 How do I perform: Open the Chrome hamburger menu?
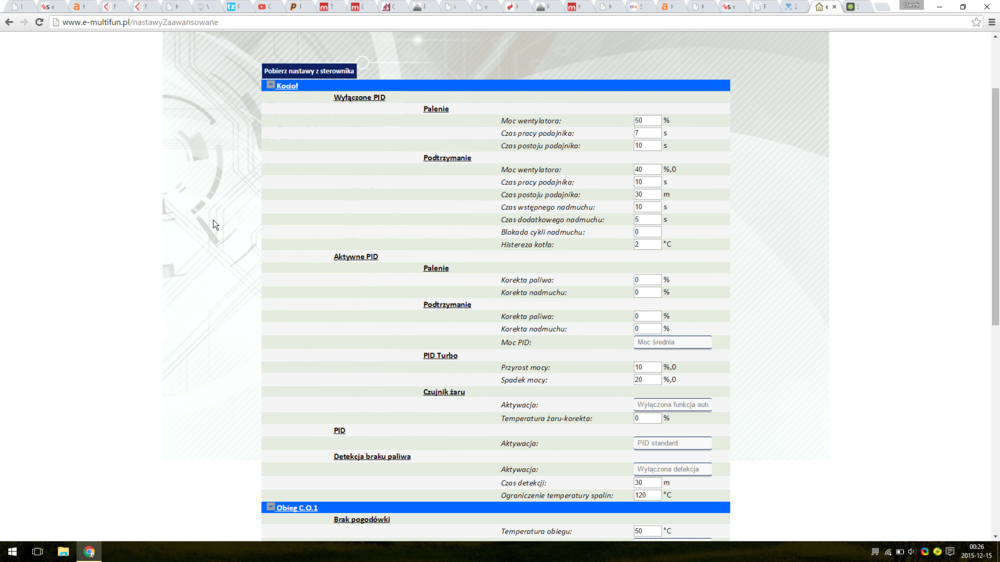pos(991,22)
